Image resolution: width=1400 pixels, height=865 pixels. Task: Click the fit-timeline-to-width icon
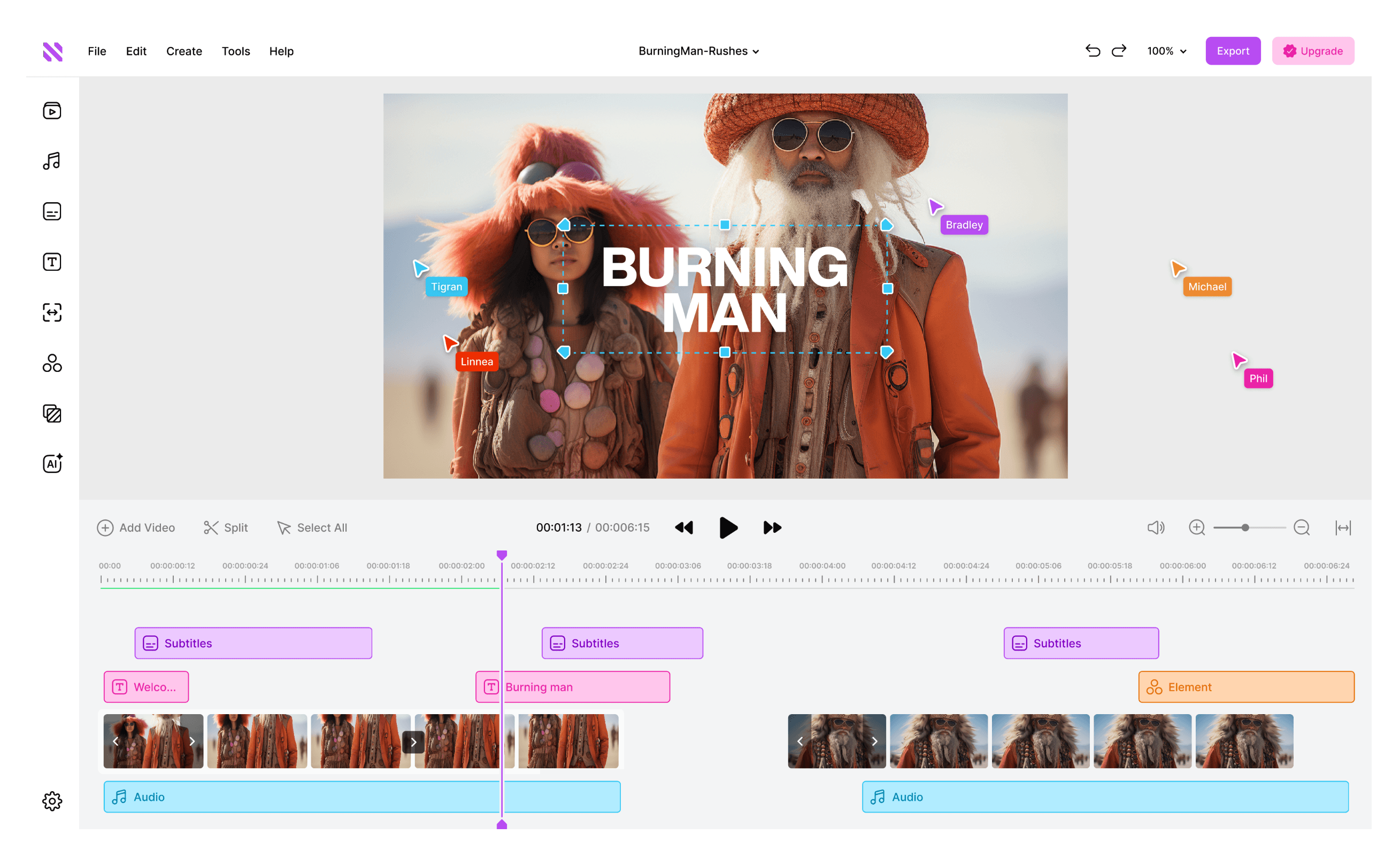(x=1343, y=527)
